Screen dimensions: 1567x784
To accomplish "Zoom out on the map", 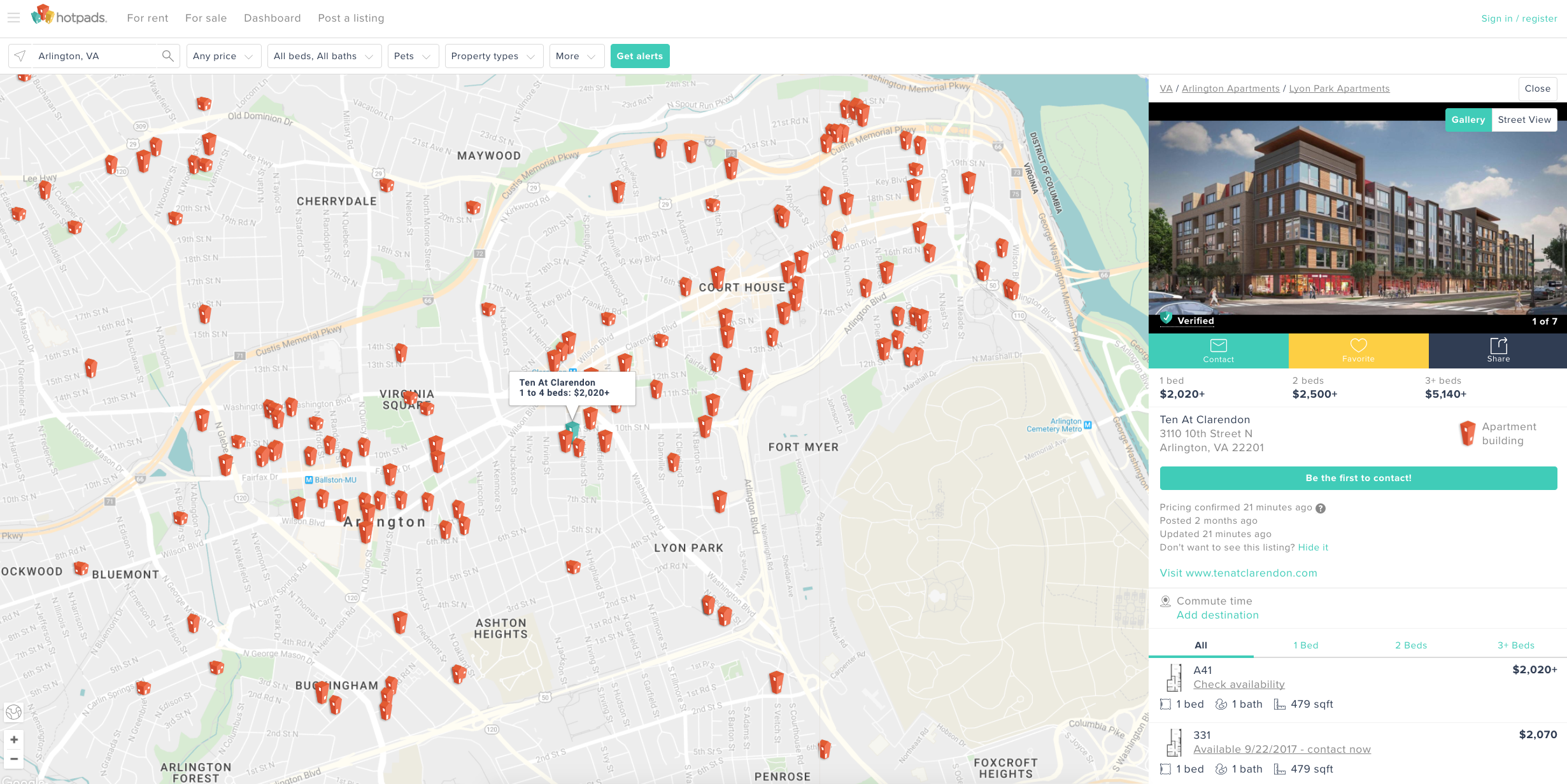I will tap(14, 759).
